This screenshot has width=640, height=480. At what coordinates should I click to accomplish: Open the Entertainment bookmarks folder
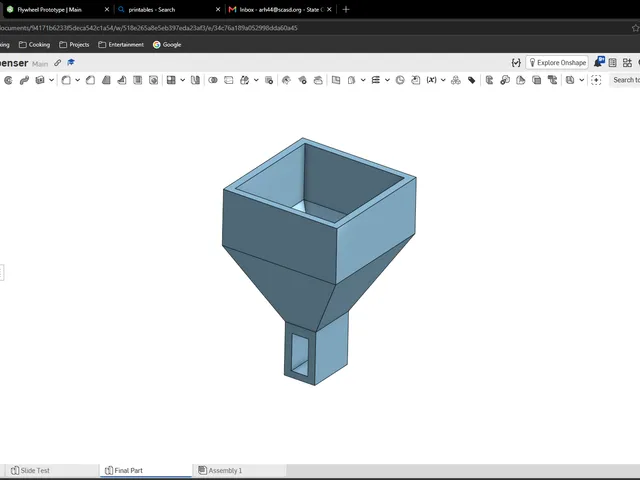(121, 44)
